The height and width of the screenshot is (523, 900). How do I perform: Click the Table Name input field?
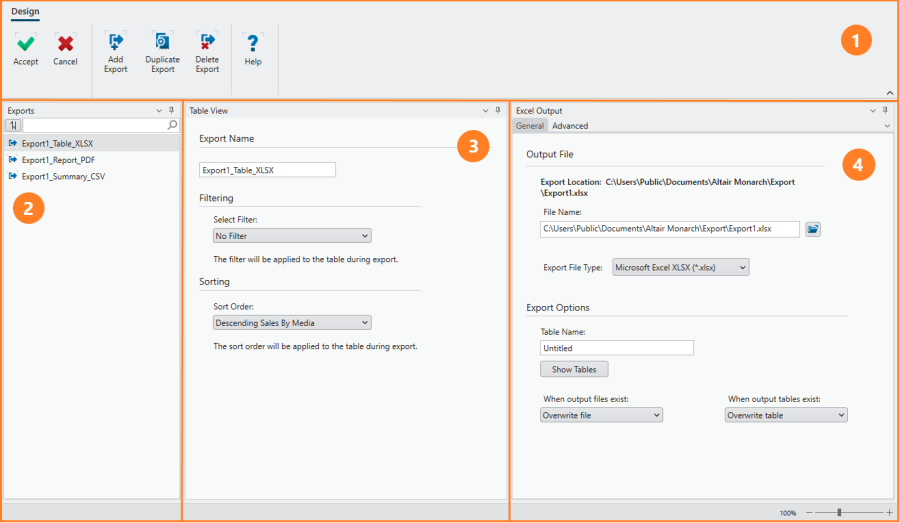pyautogui.click(x=616, y=348)
